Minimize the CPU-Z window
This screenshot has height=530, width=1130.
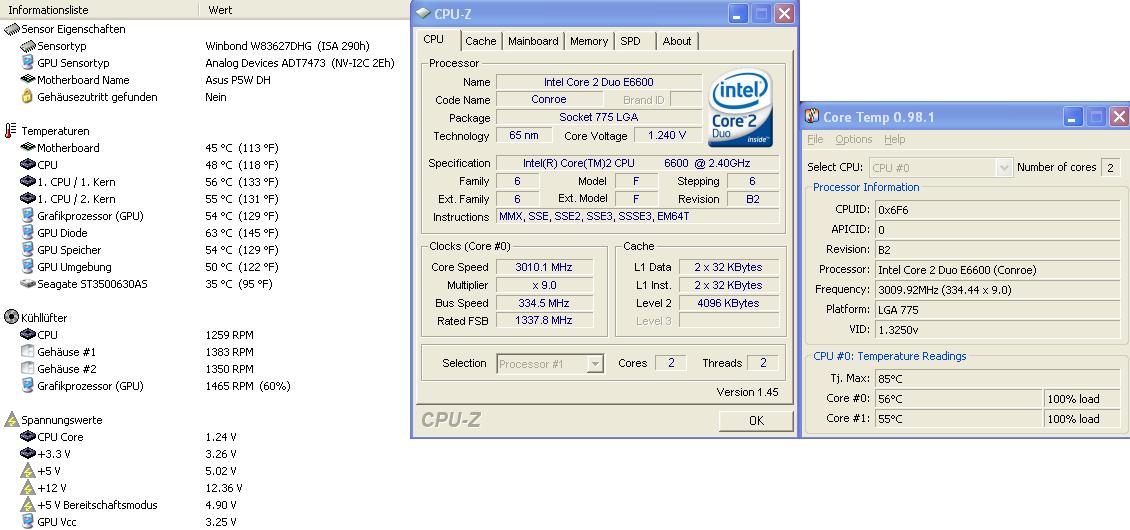[738, 14]
